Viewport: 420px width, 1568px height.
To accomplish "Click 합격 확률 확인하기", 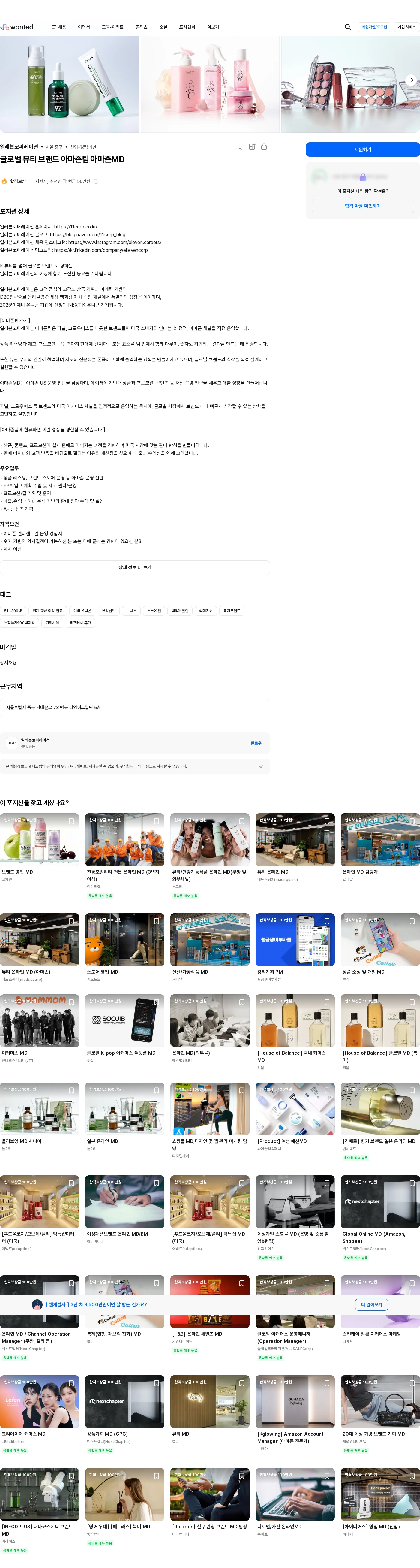I will point(363,206).
